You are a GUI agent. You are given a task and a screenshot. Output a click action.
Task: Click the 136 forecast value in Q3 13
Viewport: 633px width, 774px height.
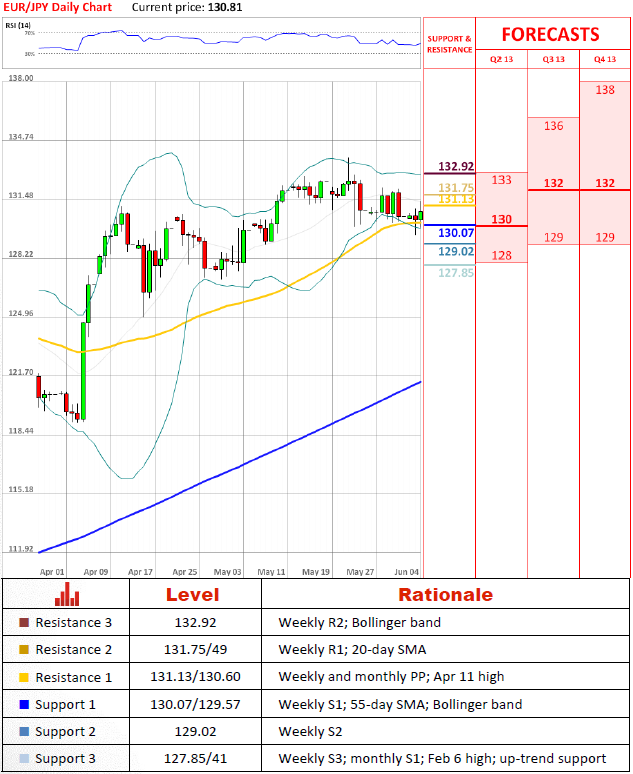point(554,126)
